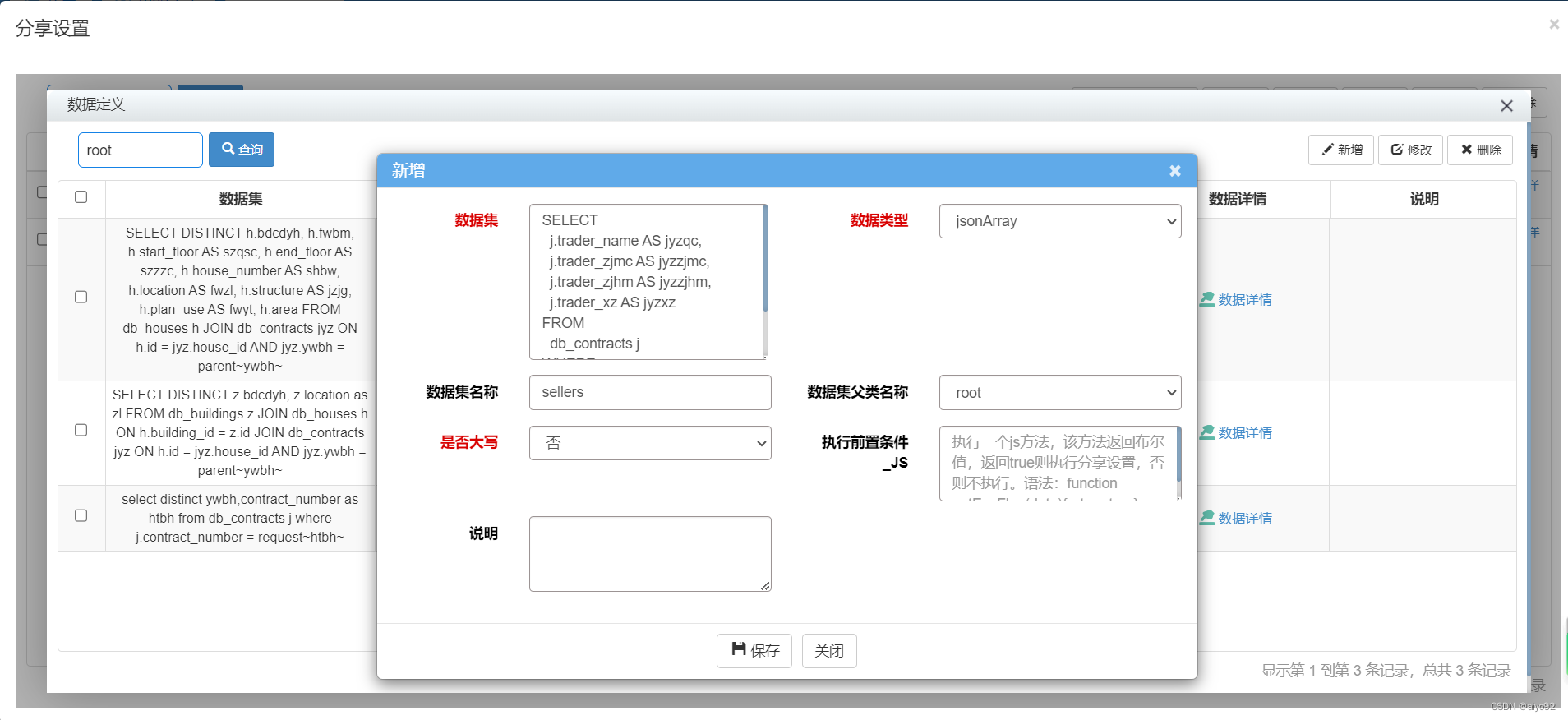This screenshot has width=1568, height=720.
Task: Click the SELECT DISTINCT z.bdcdyh query cell
Action: [x=240, y=432]
